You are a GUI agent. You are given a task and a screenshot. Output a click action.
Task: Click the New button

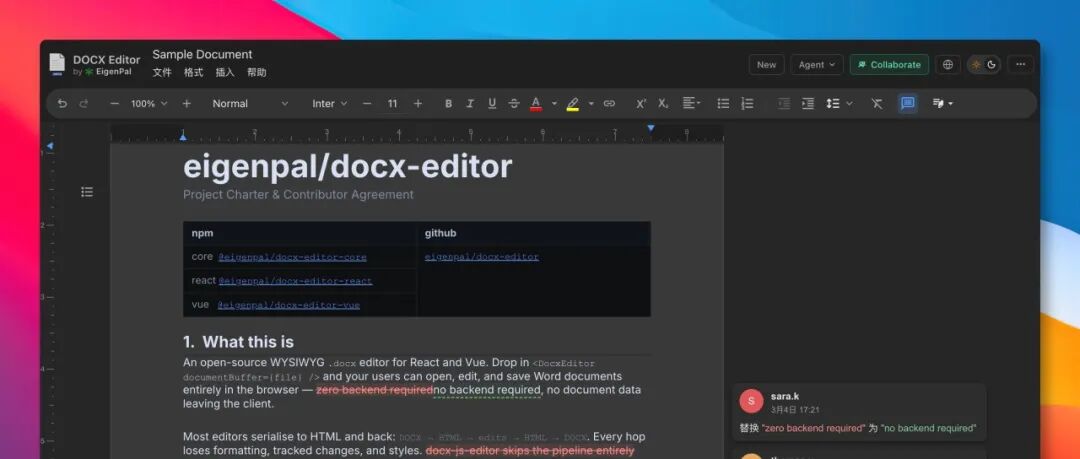767,65
